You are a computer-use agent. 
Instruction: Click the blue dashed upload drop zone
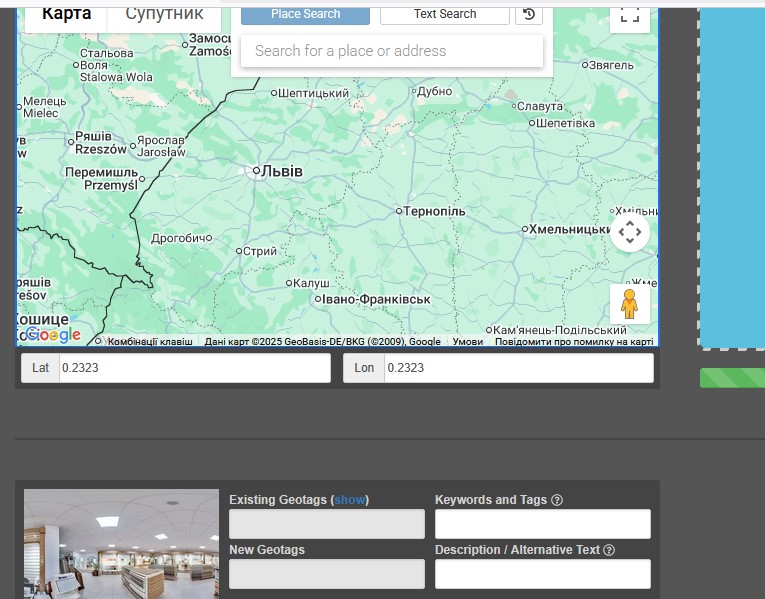point(732,177)
